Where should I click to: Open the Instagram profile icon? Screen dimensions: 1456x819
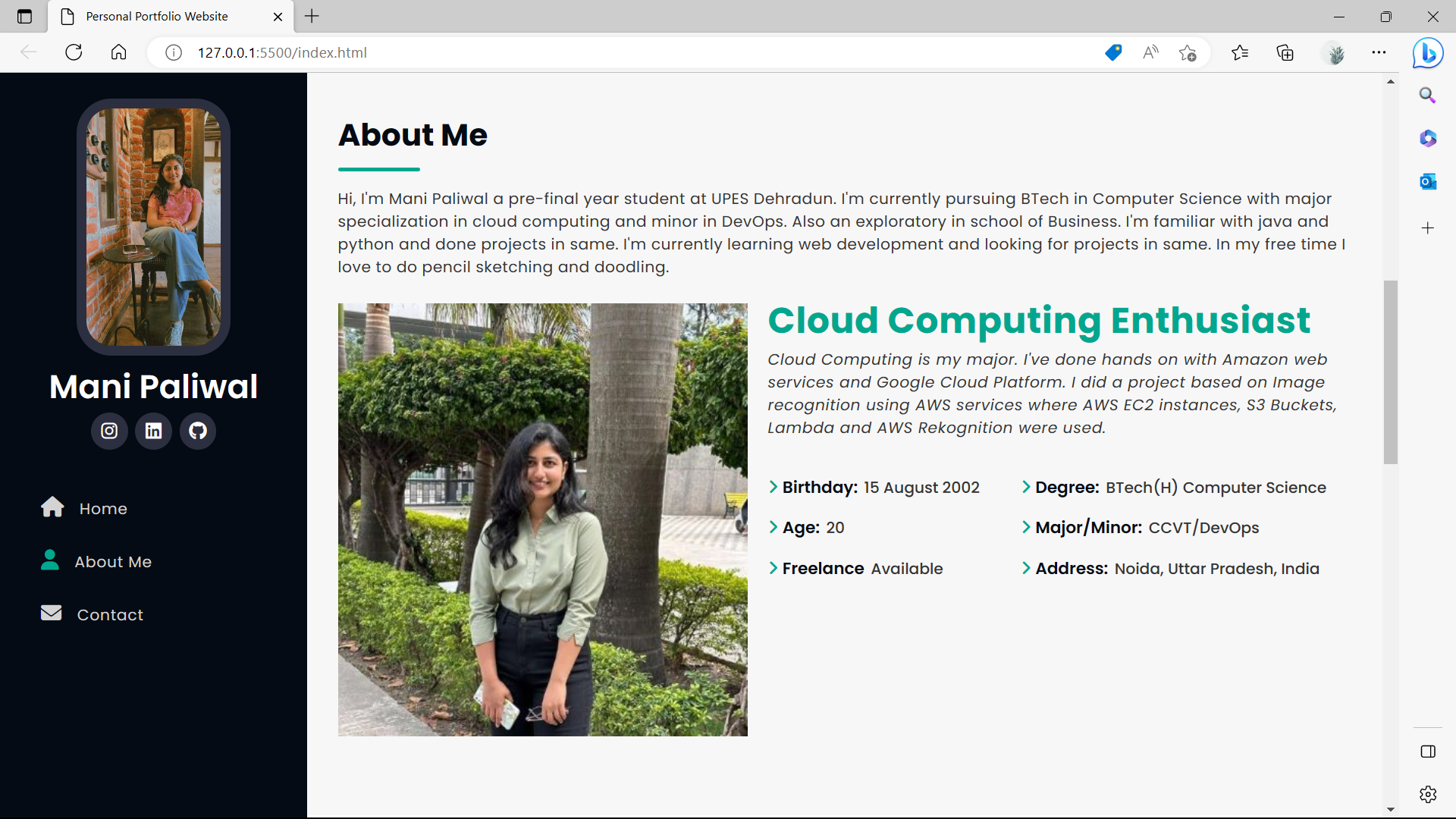(x=108, y=431)
